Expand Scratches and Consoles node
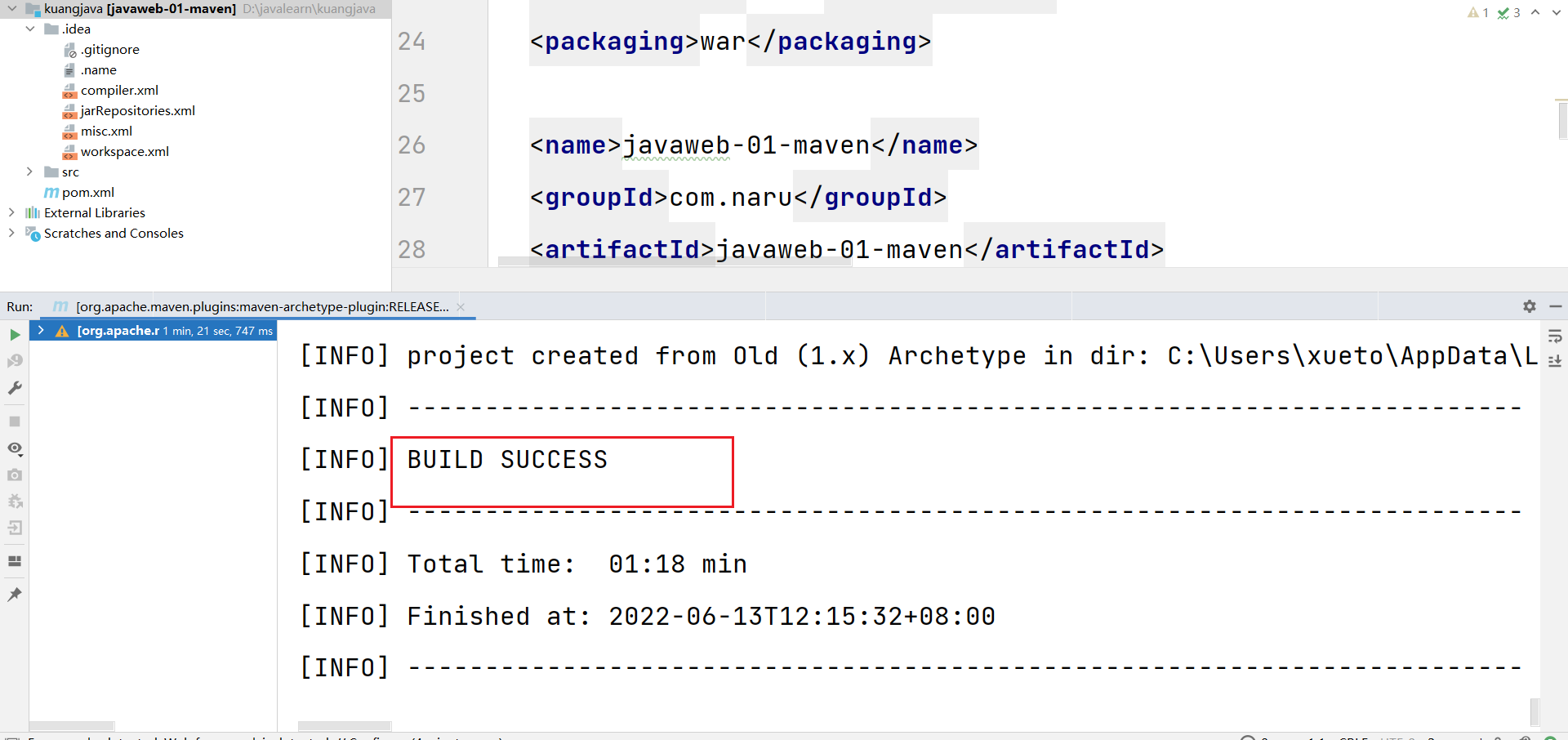Screen dimensions: 1568x740 [11, 233]
